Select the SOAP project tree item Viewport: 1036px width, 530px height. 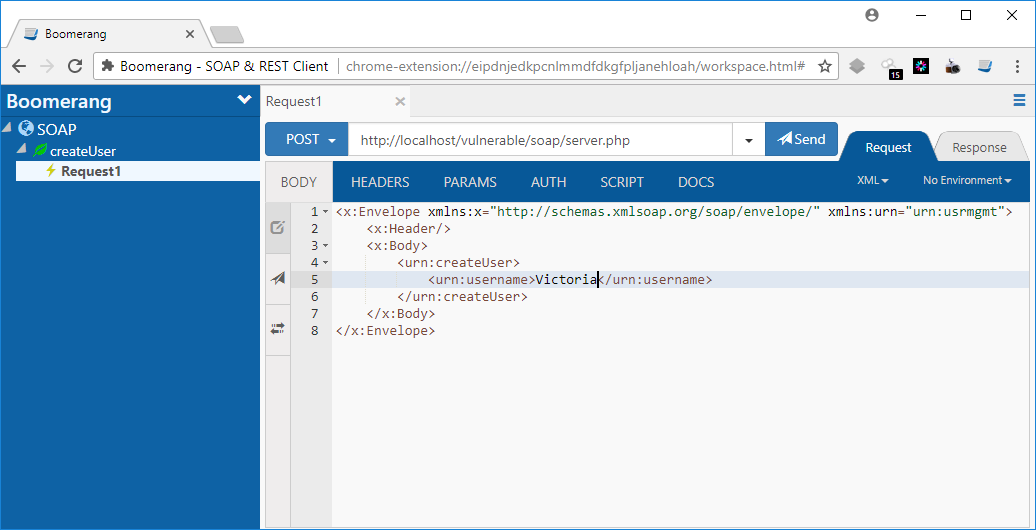57,130
